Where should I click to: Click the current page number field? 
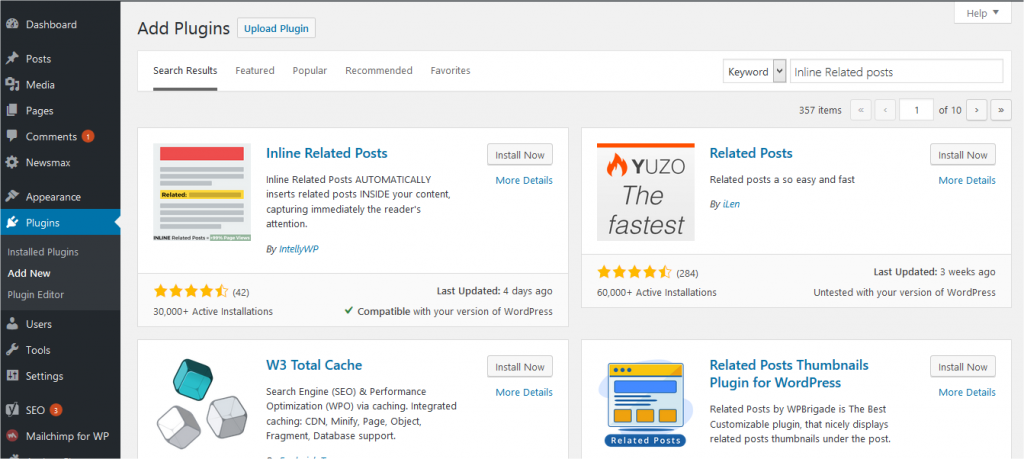click(916, 110)
